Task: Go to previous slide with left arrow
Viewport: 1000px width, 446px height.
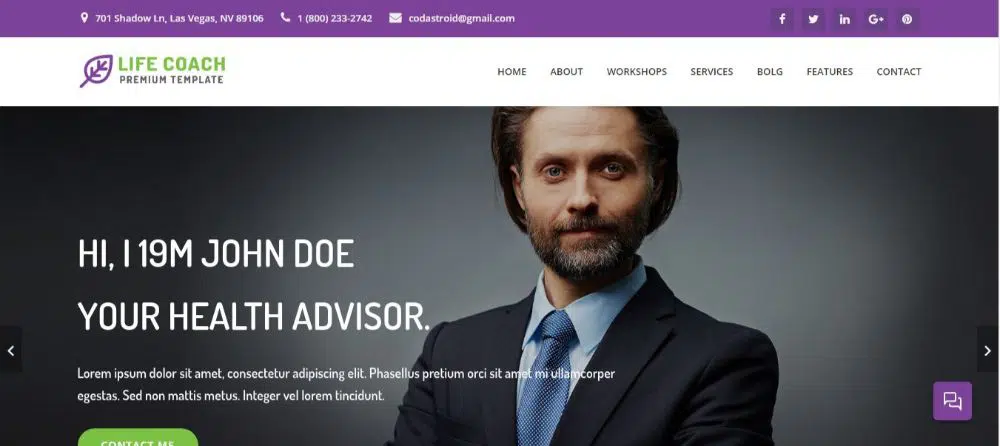Action: pos(11,350)
